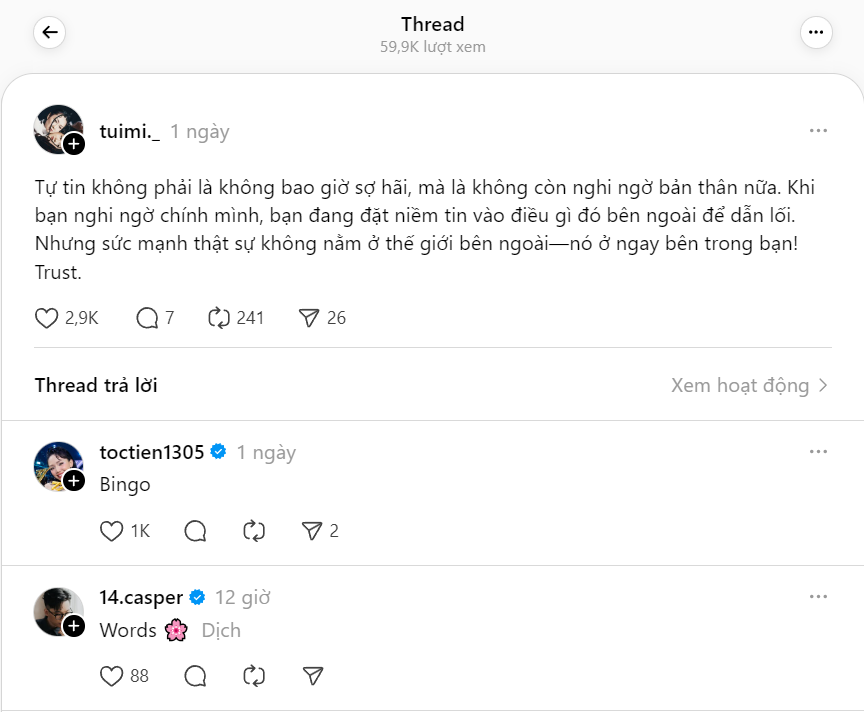Repost the tuimi._ thread

(x=219, y=318)
